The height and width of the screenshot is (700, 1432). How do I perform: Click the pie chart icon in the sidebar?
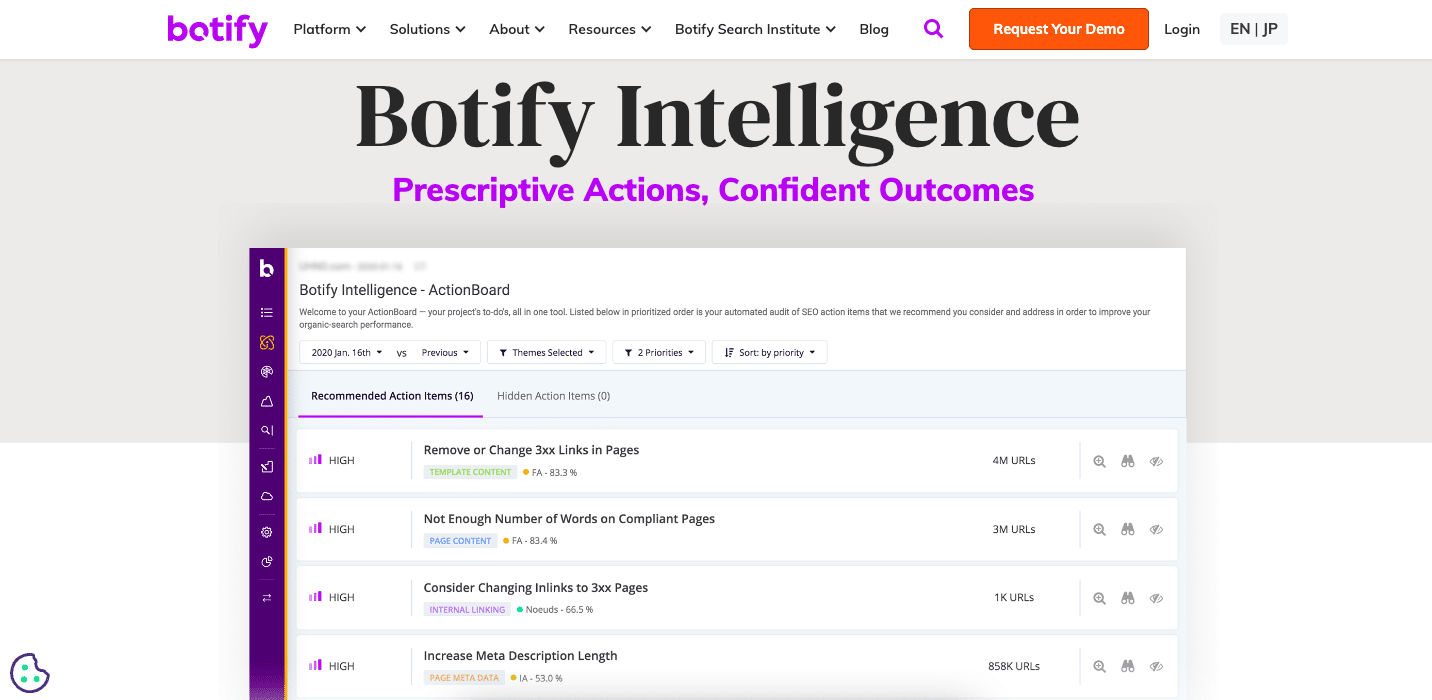(266, 561)
